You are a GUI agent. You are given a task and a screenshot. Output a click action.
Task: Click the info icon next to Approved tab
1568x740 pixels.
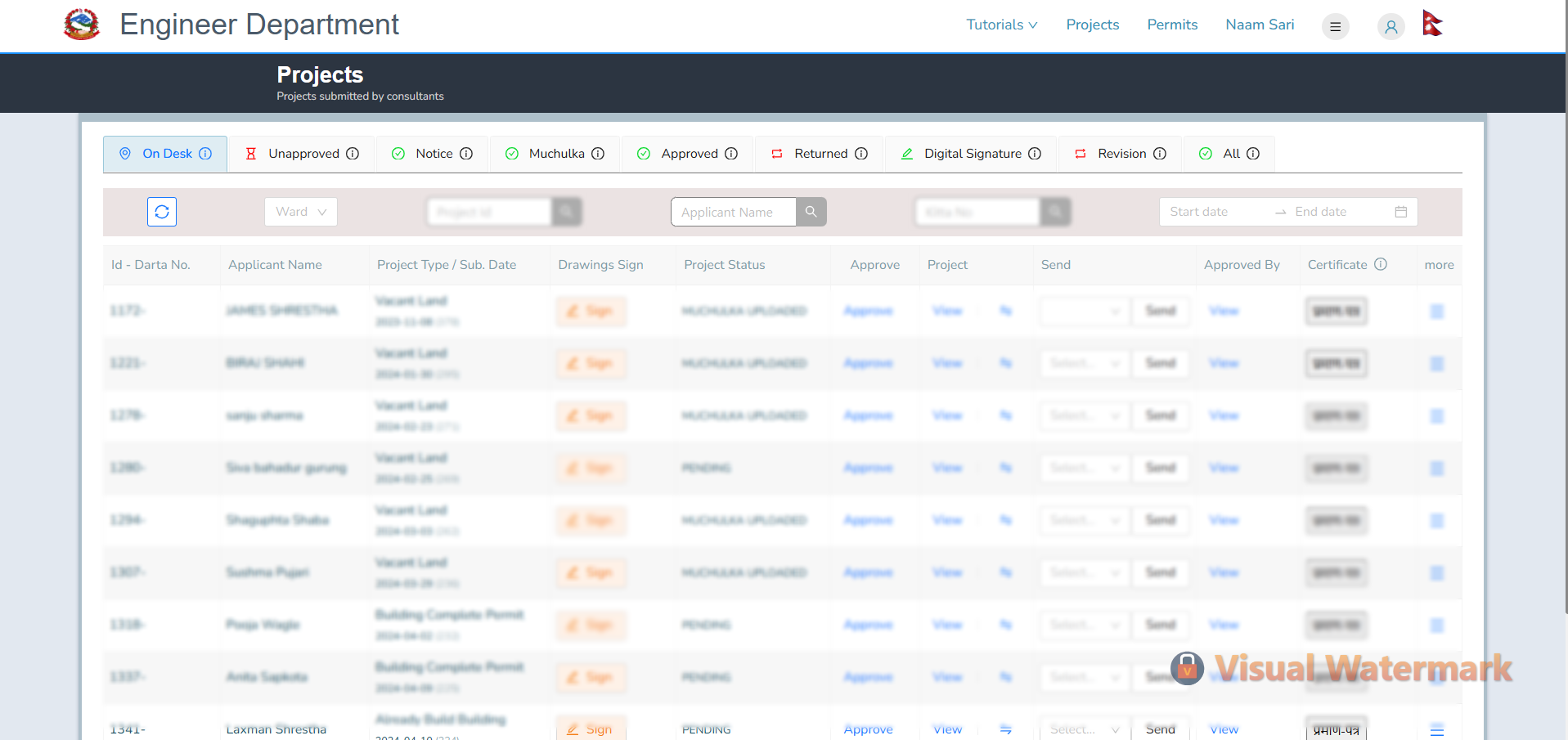[x=731, y=154]
